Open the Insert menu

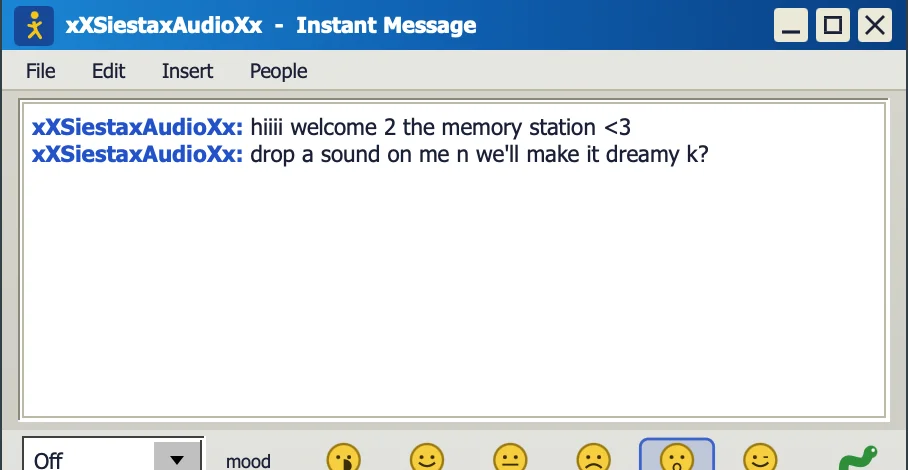187,71
